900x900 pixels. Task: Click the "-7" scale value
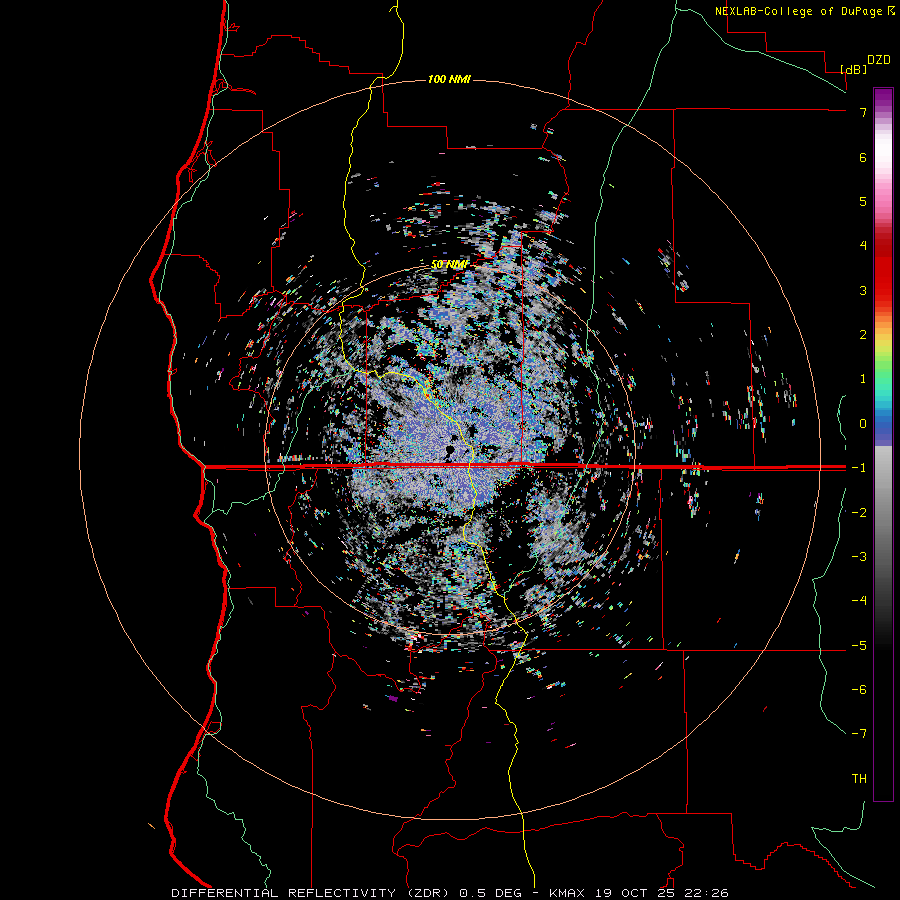[x=859, y=734]
